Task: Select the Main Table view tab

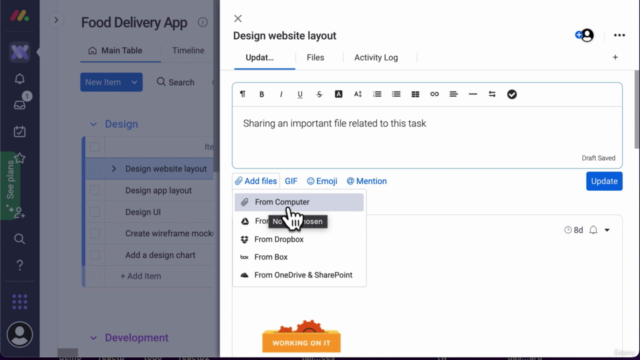Action: 116,51
